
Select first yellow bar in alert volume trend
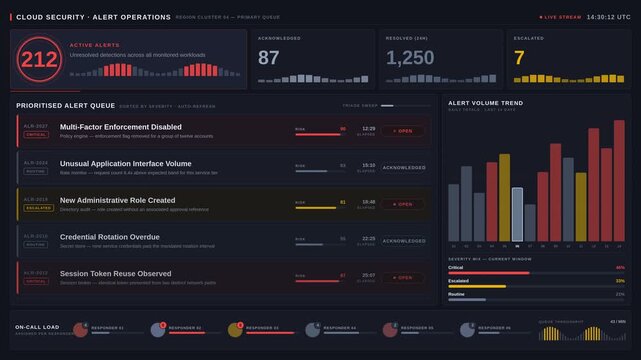(504, 198)
